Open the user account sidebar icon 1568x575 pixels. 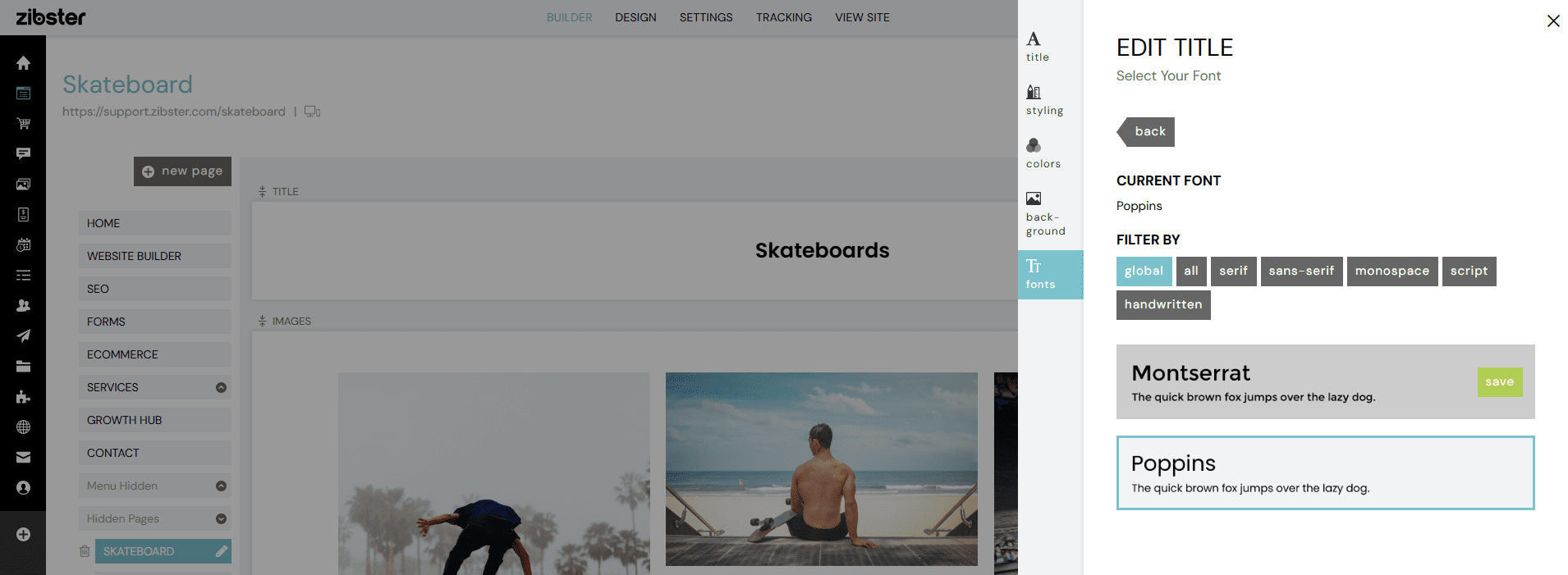point(23,487)
